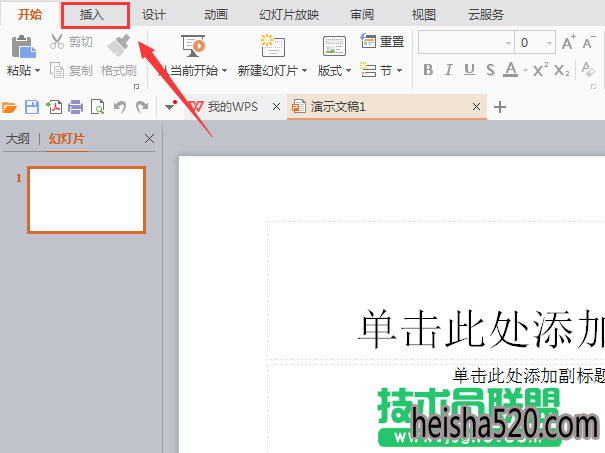Image resolution: width=605 pixels, height=453 pixels.
Task: Apply the font color A
Action: [511, 70]
